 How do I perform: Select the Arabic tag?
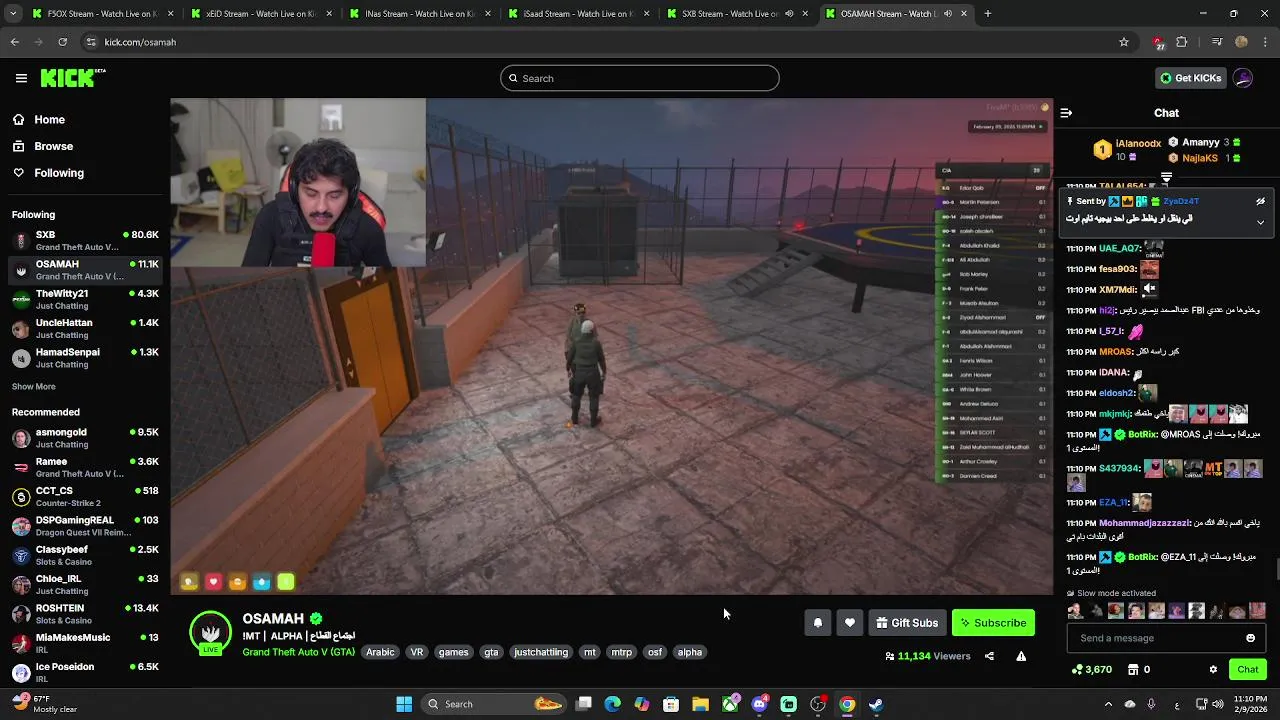pos(380,652)
